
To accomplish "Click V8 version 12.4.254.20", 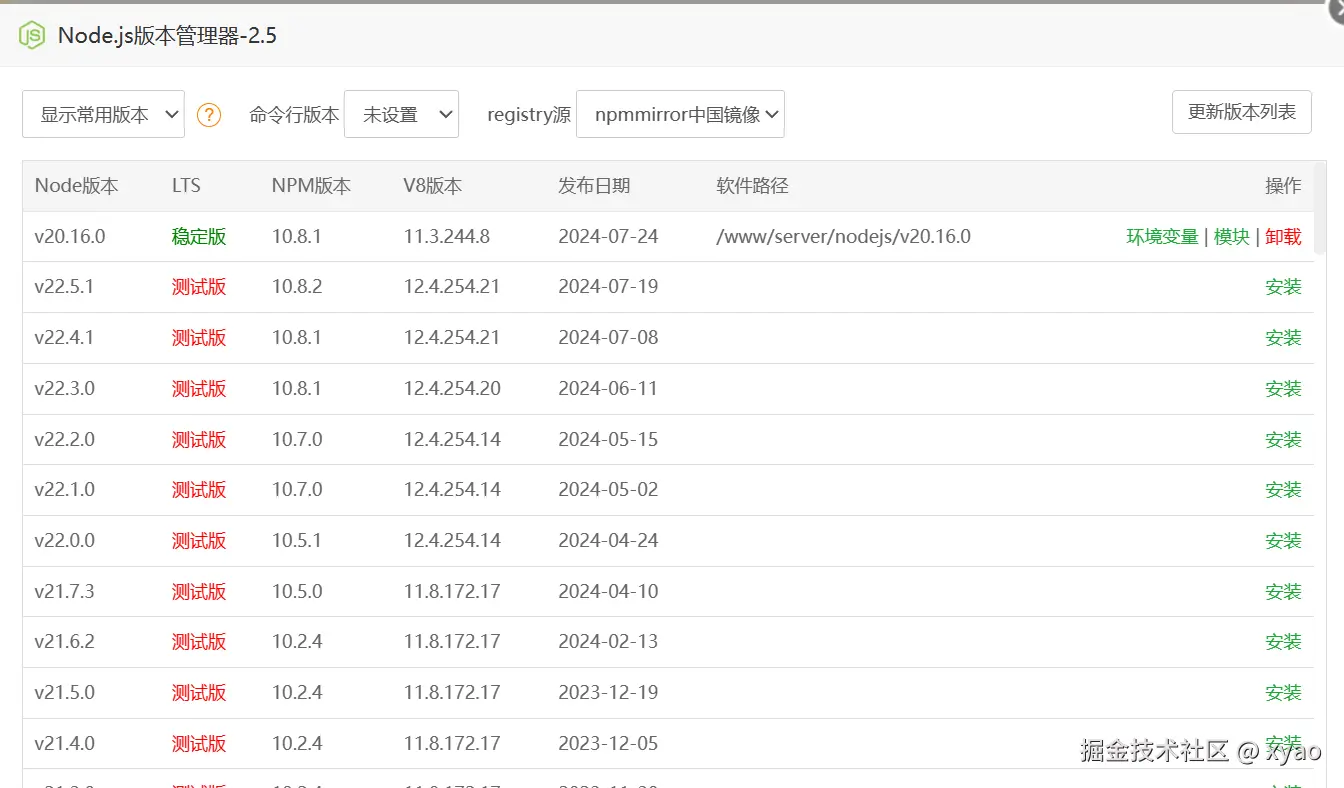I will pos(452,389).
